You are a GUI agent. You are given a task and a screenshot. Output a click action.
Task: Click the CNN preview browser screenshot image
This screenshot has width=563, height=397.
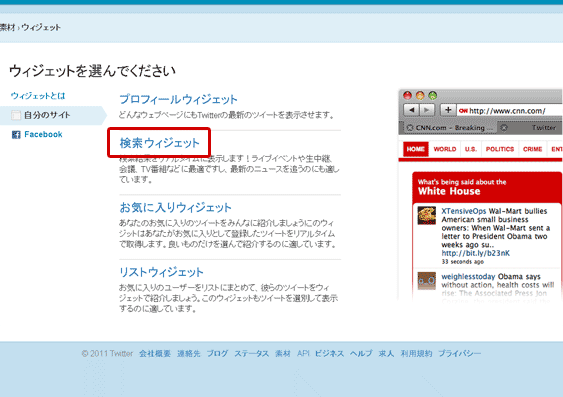click(480, 196)
